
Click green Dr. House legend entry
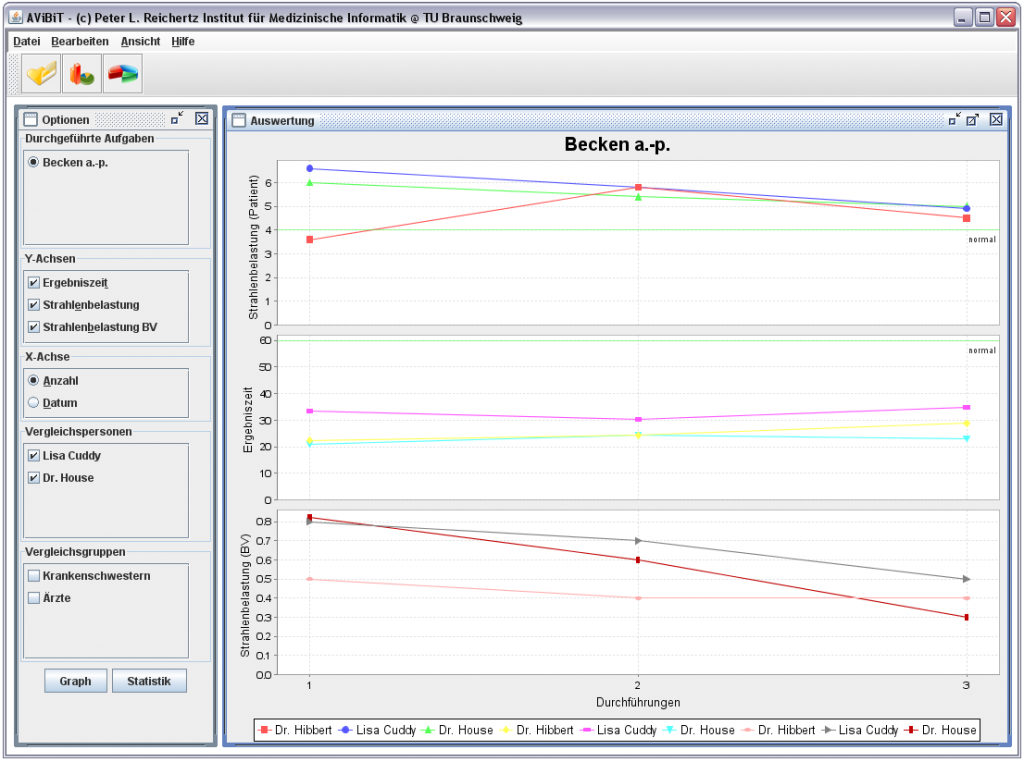tap(458, 730)
